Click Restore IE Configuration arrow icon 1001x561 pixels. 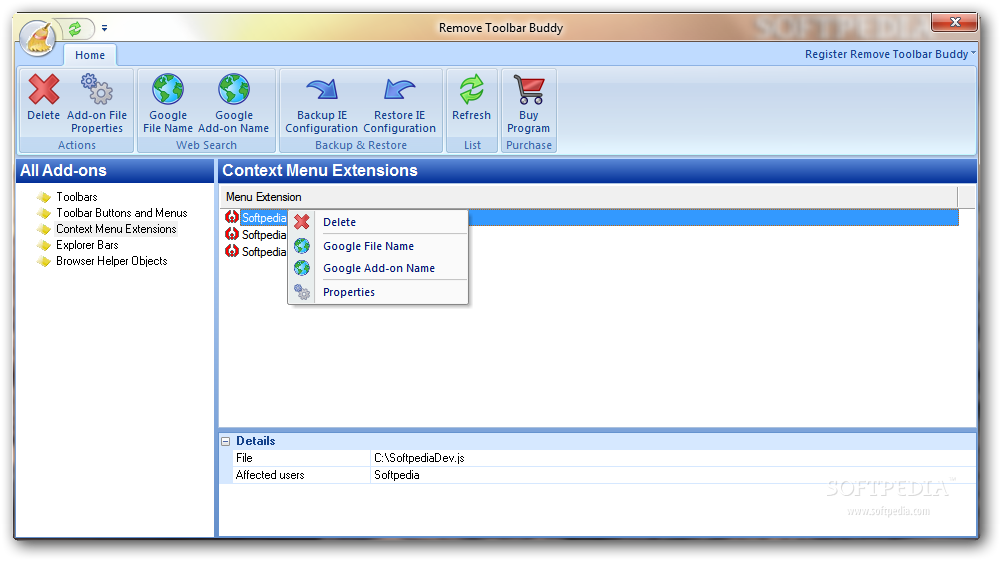400,89
